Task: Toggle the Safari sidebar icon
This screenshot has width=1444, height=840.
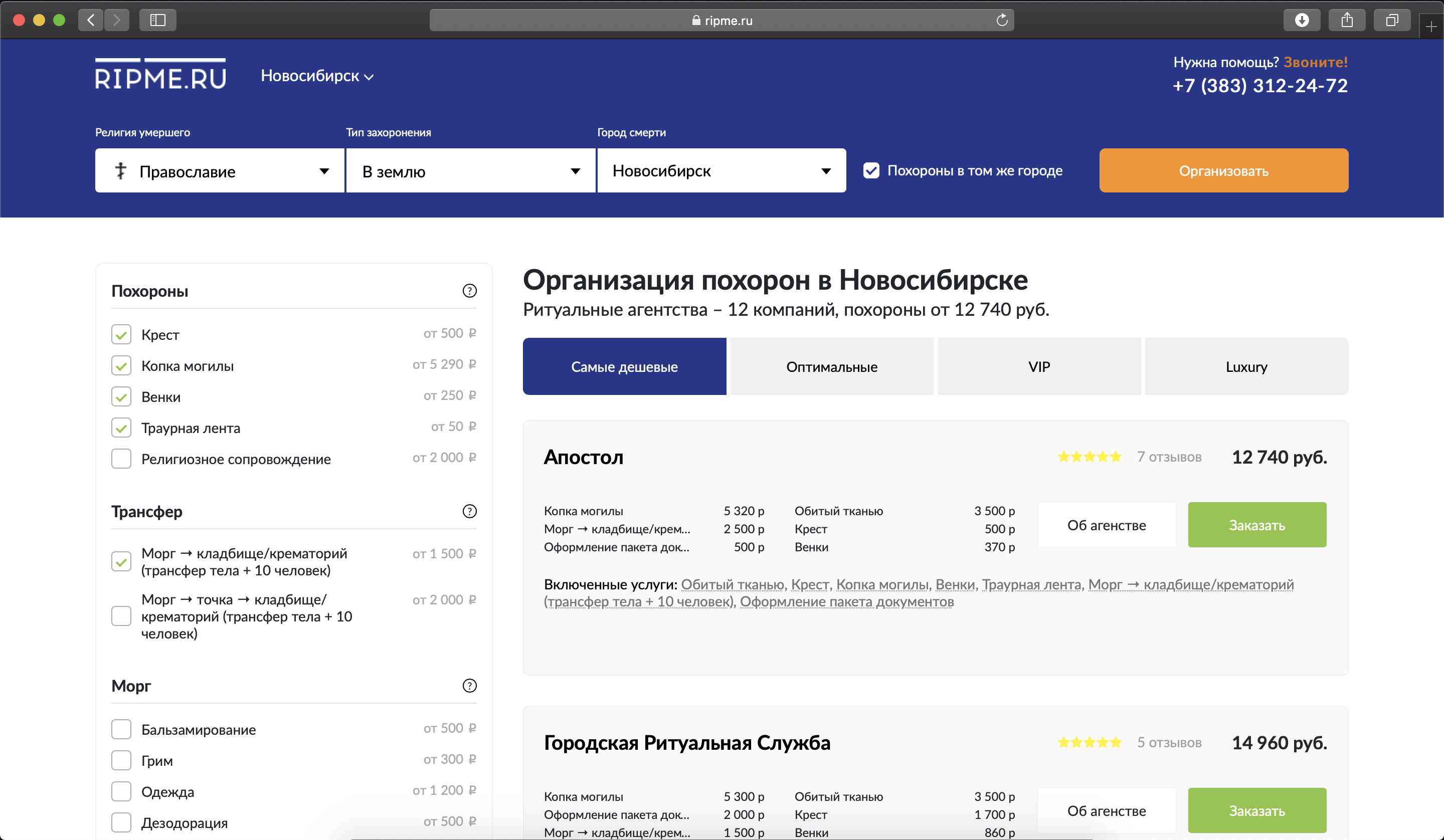Action: (x=157, y=20)
